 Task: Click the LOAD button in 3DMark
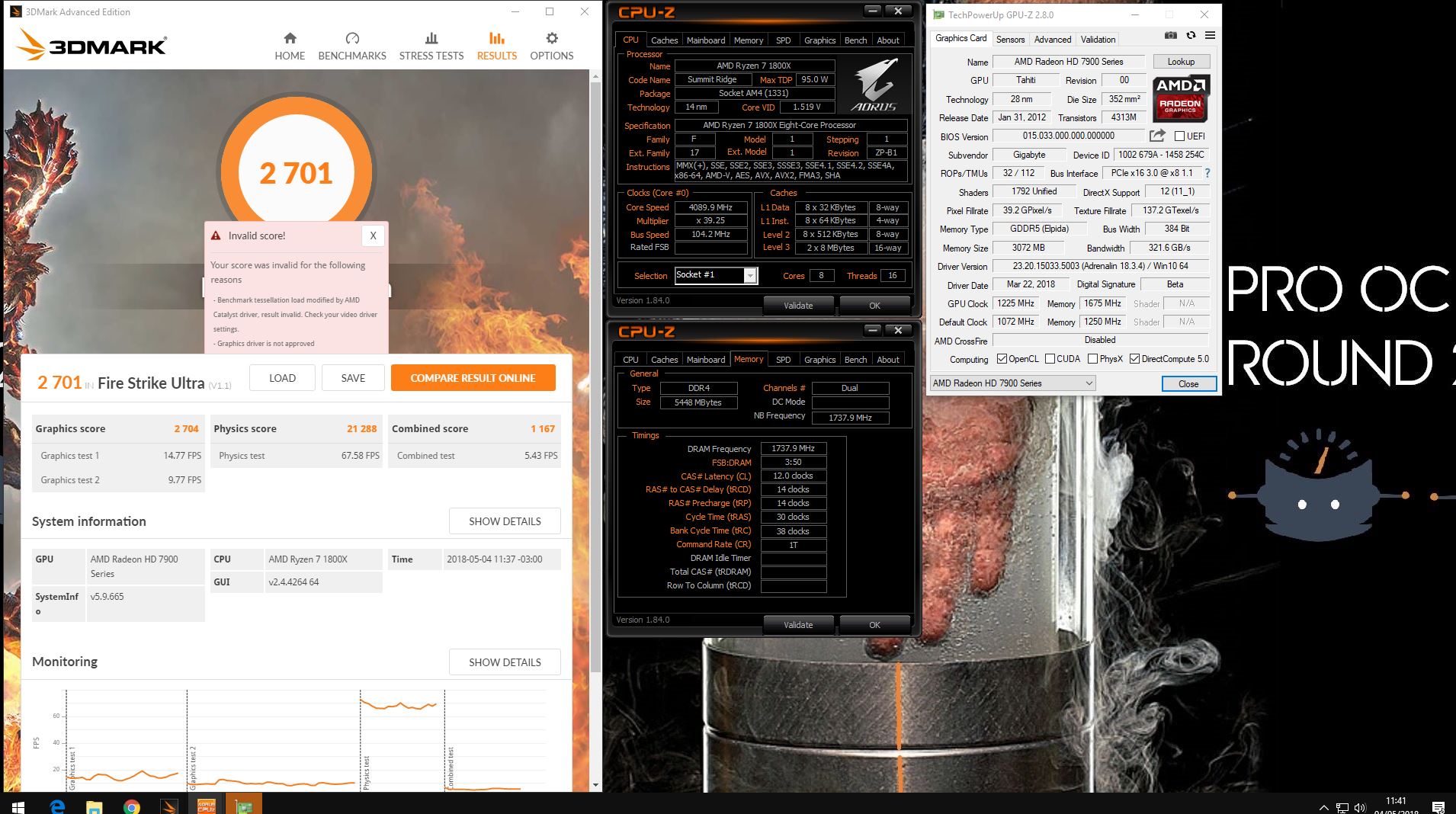[x=282, y=378]
